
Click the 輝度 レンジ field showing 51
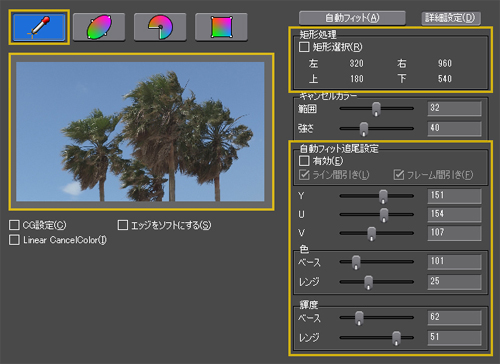click(x=454, y=338)
